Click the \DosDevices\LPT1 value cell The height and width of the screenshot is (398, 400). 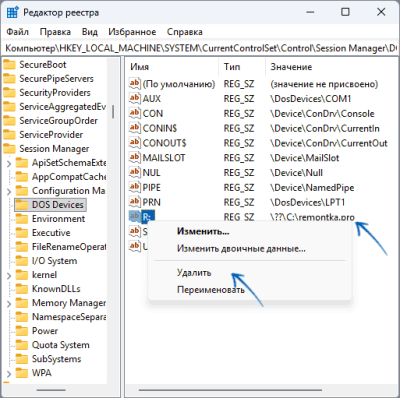[x=308, y=202]
